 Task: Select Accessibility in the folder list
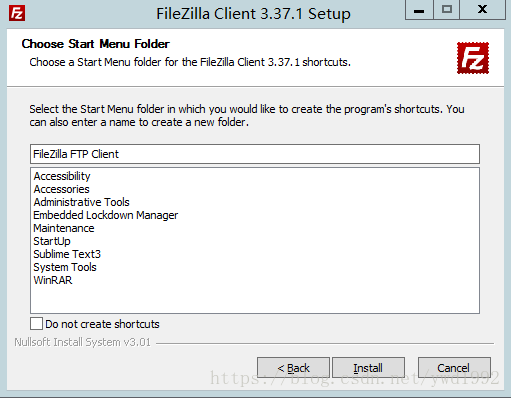tap(62, 176)
